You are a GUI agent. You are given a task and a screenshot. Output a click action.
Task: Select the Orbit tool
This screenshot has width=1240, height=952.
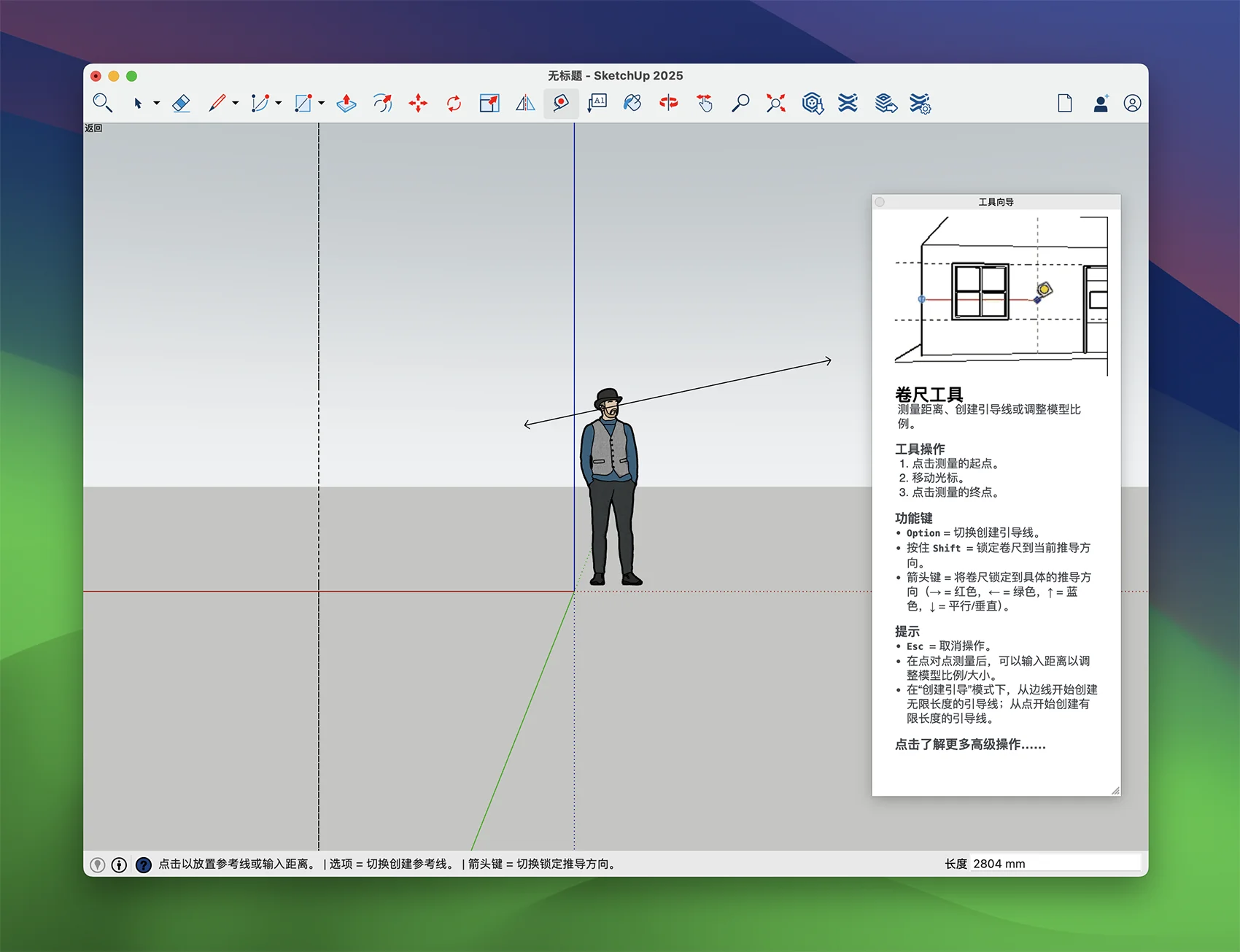coord(668,103)
